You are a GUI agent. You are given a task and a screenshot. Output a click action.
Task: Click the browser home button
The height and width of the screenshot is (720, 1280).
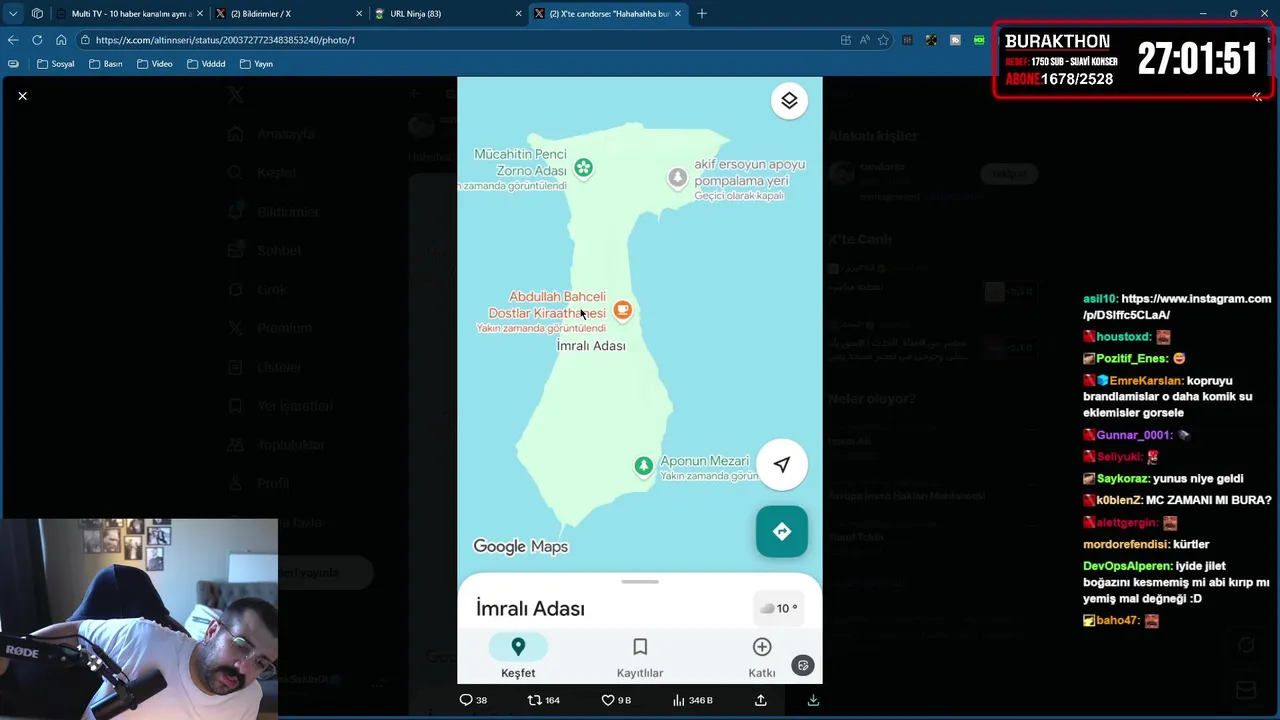click(61, 40)
